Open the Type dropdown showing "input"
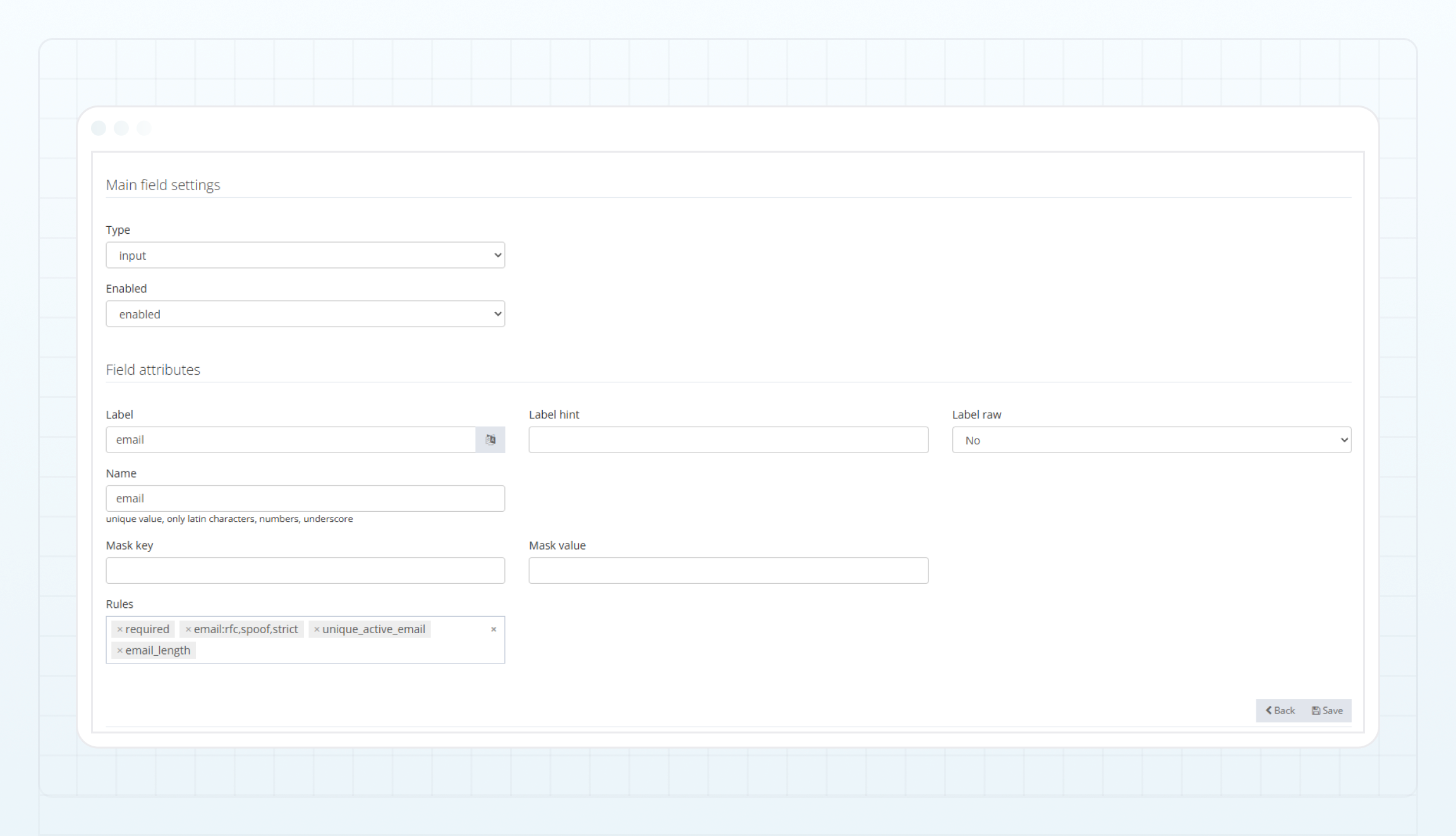The width and height of the screenshot is (1456, 836). click(305, 255)
